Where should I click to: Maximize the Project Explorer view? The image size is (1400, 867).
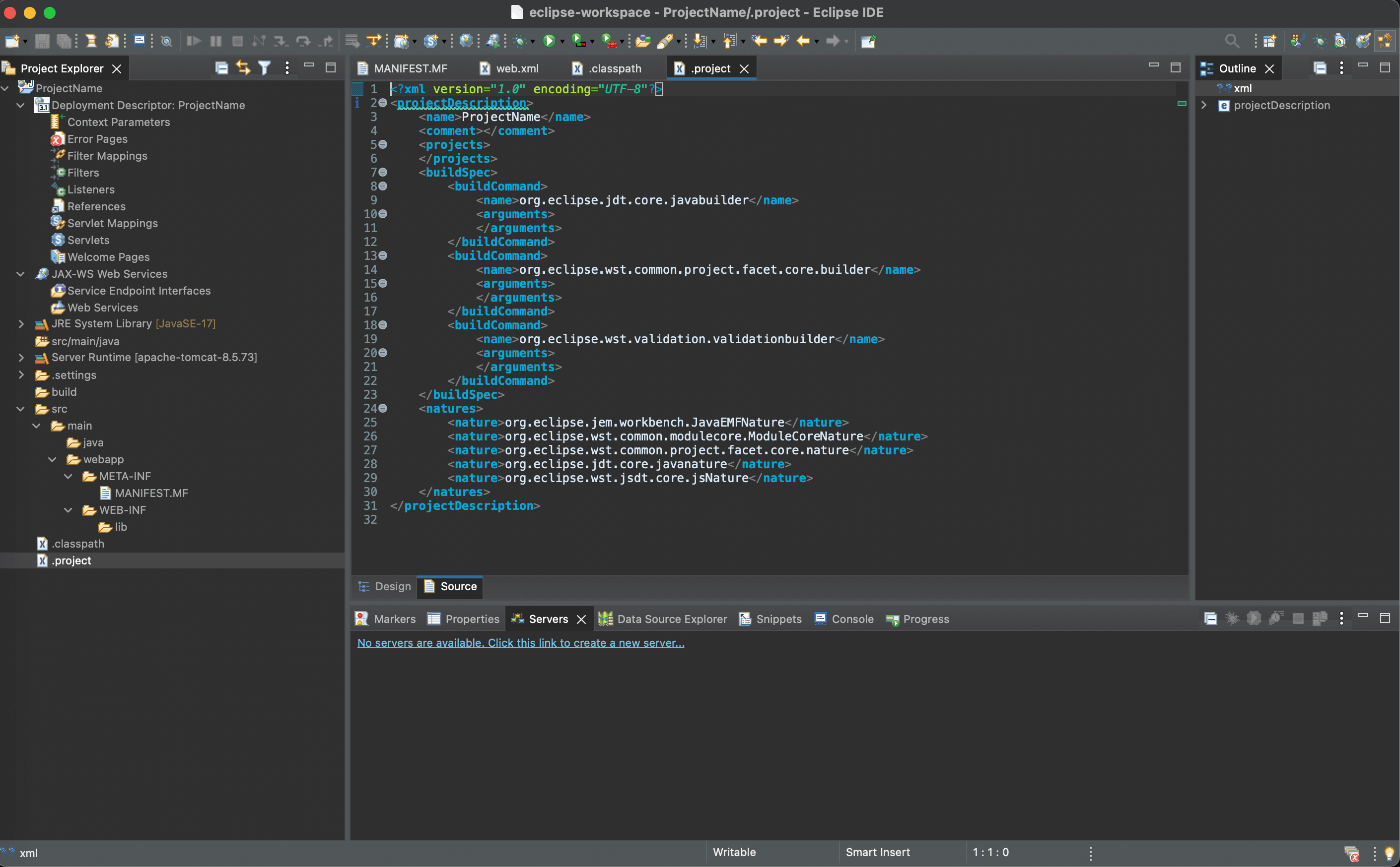(x=331, y=67)
